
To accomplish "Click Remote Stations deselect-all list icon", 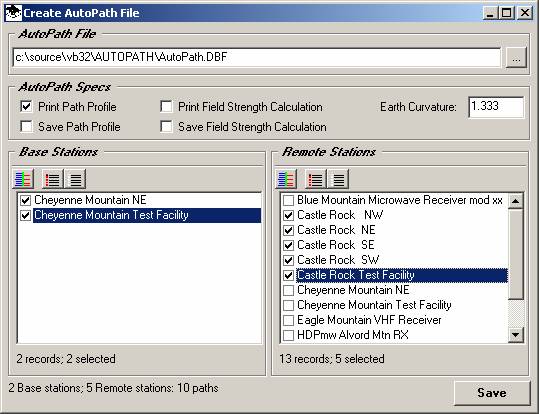I will point(339,179).
